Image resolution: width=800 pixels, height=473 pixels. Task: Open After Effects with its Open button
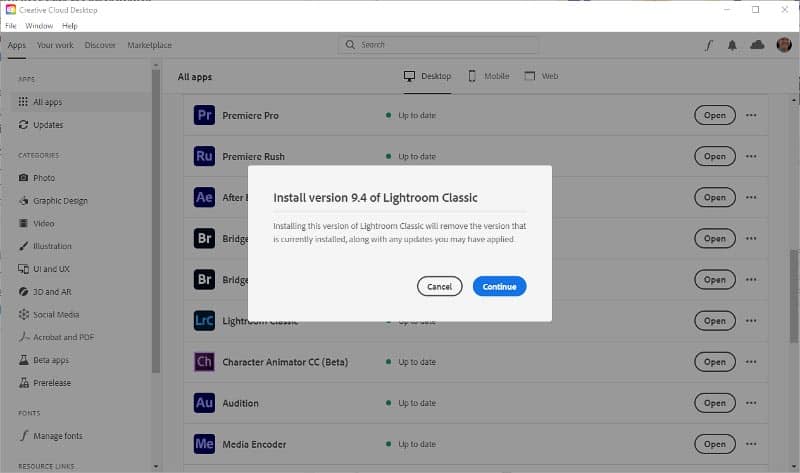(x=715, y=197)
